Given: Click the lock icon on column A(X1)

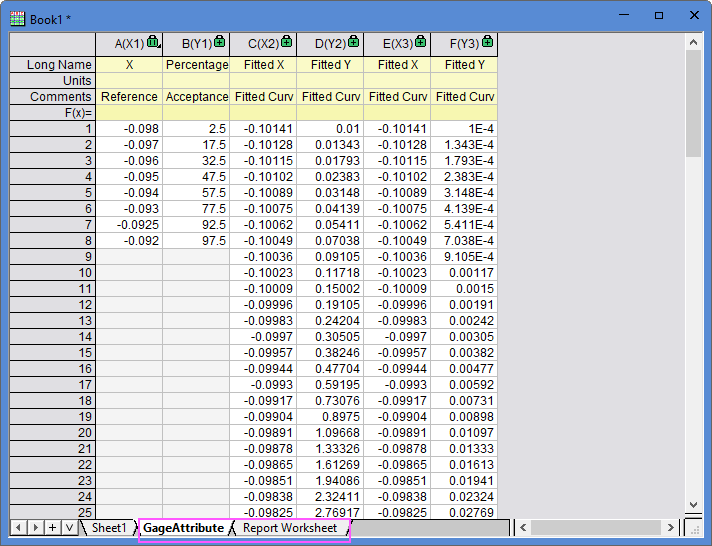Looking at the screenshot, I should click(x=153, y=42).
